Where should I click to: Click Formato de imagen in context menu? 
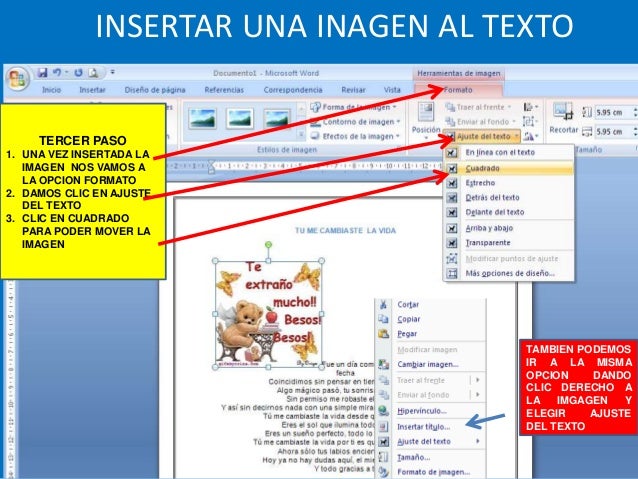pos(430,472)
